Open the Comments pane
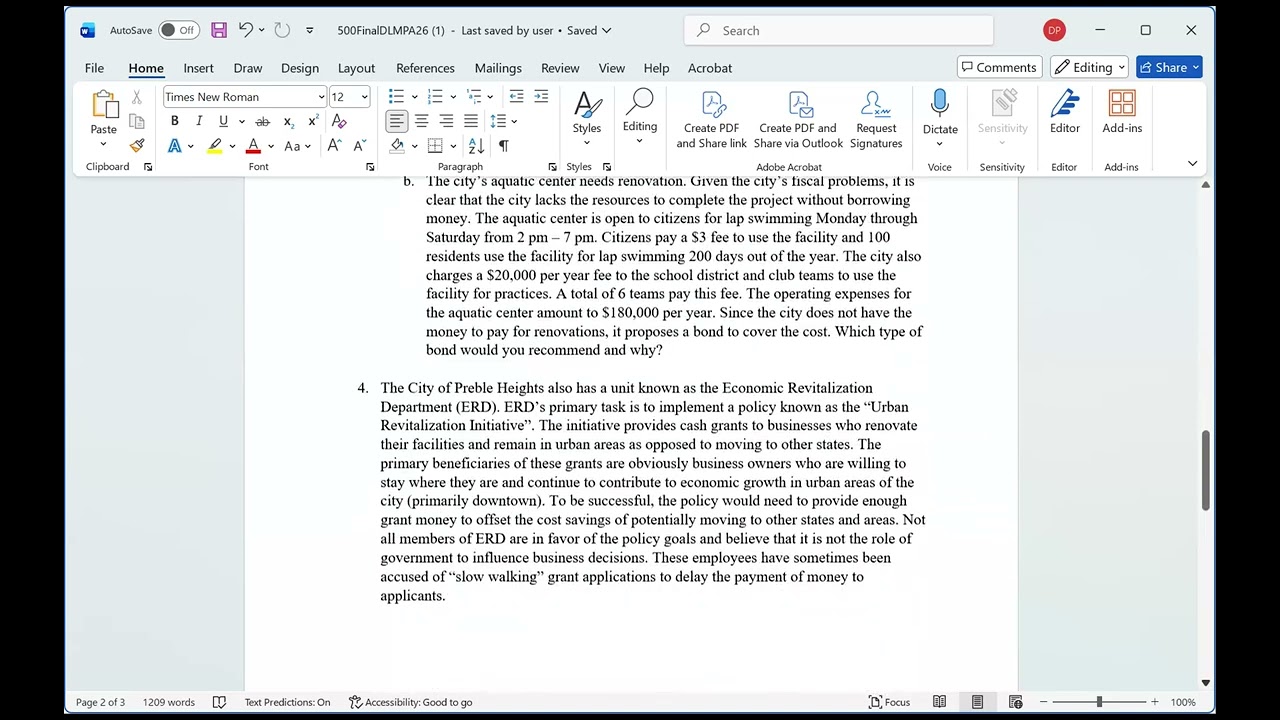Image resolution: width=1280 pixels, height=720 pixels. coord(999,67)
